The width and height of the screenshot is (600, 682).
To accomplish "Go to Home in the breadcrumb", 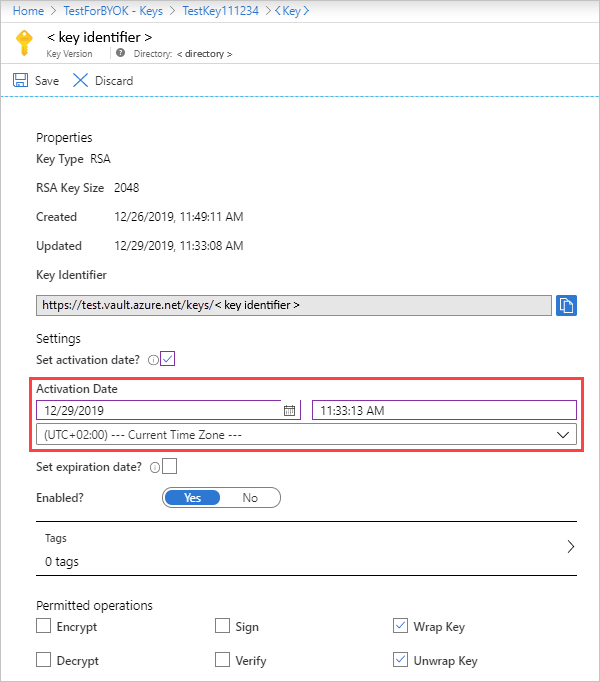I will click(28, 11).
